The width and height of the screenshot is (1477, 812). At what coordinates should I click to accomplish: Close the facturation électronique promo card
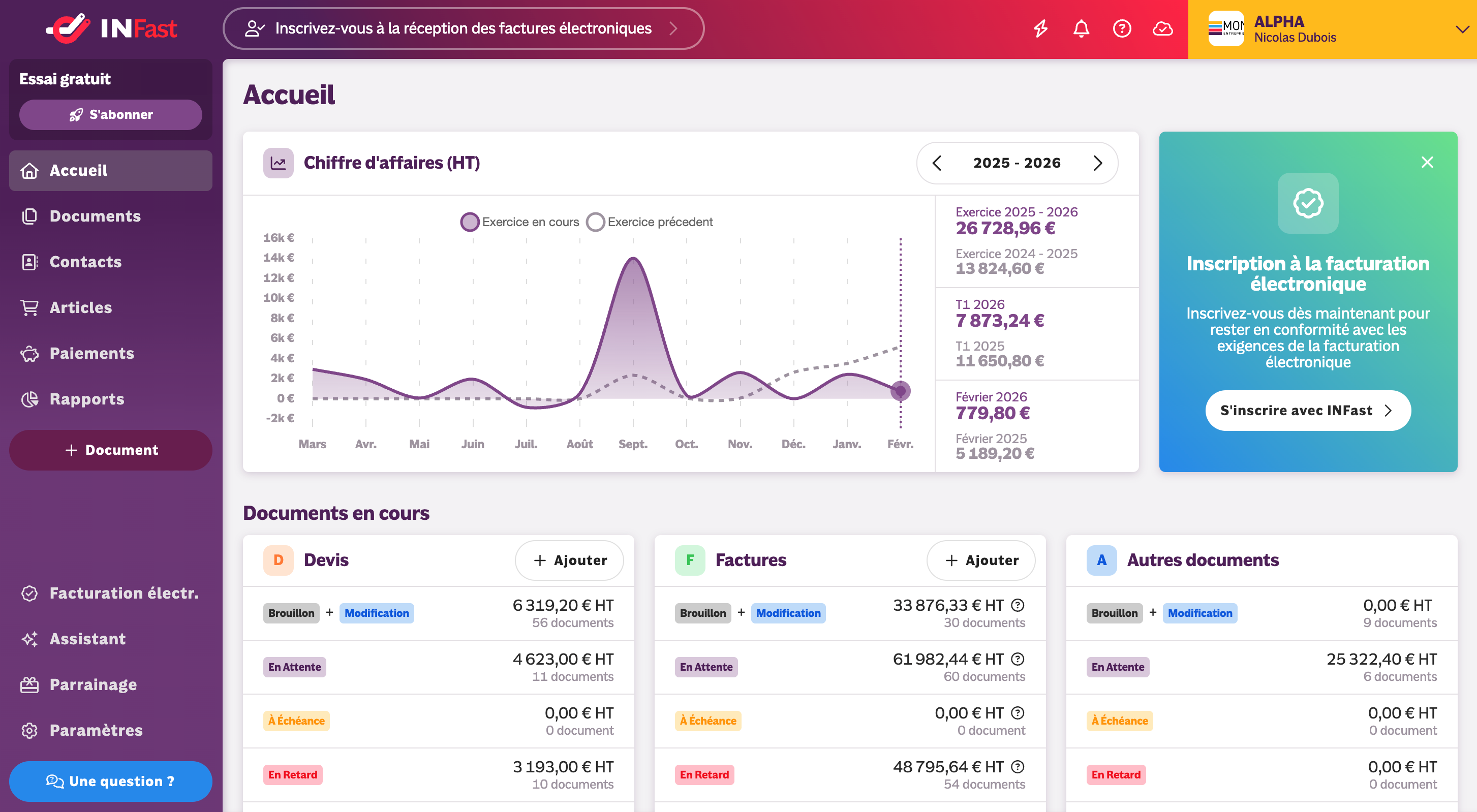tap(1427, 162)
